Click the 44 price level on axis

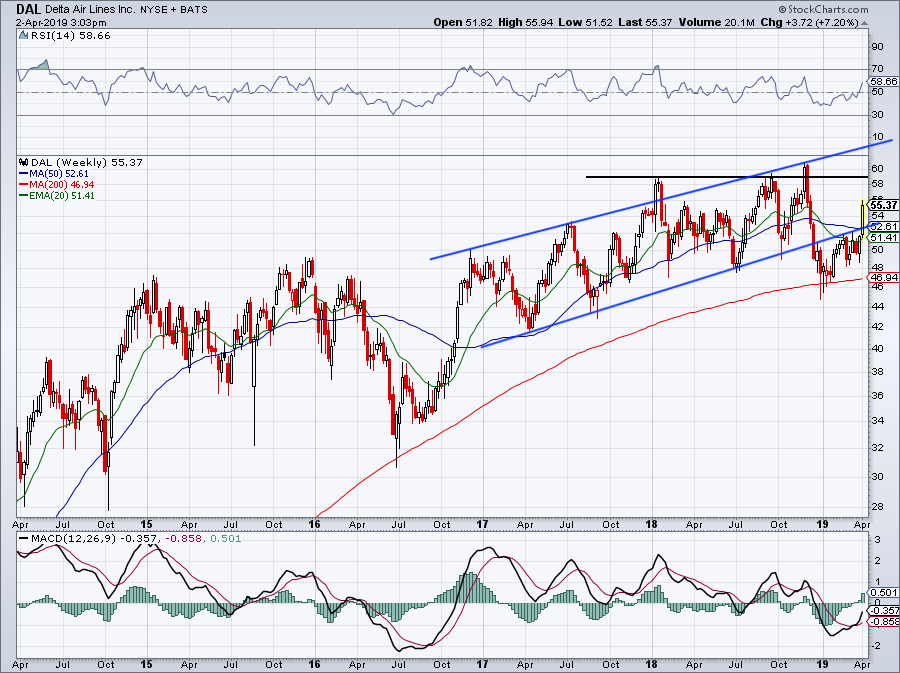pyautogui.click(x=878, y=306)
